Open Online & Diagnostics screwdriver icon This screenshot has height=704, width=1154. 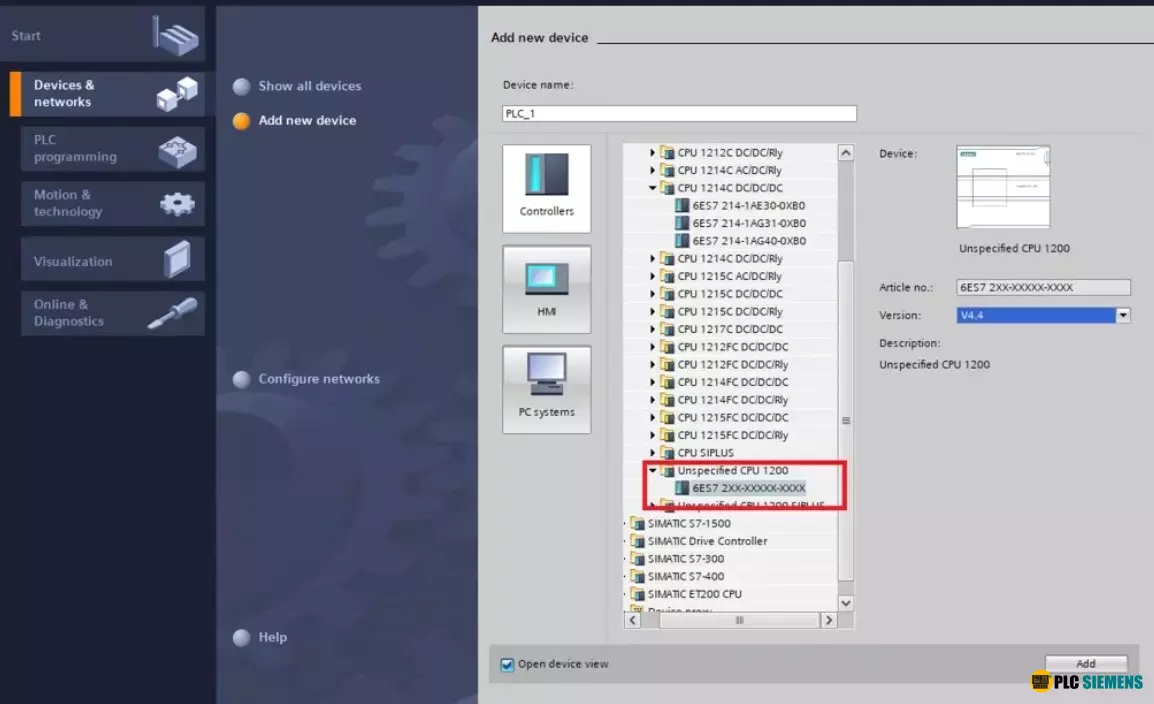(x=172, y=313)
